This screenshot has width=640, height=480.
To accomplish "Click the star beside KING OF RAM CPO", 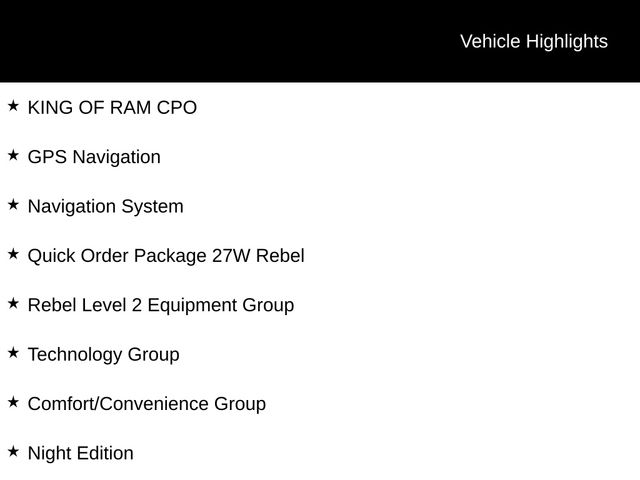I will click(13, 106).
